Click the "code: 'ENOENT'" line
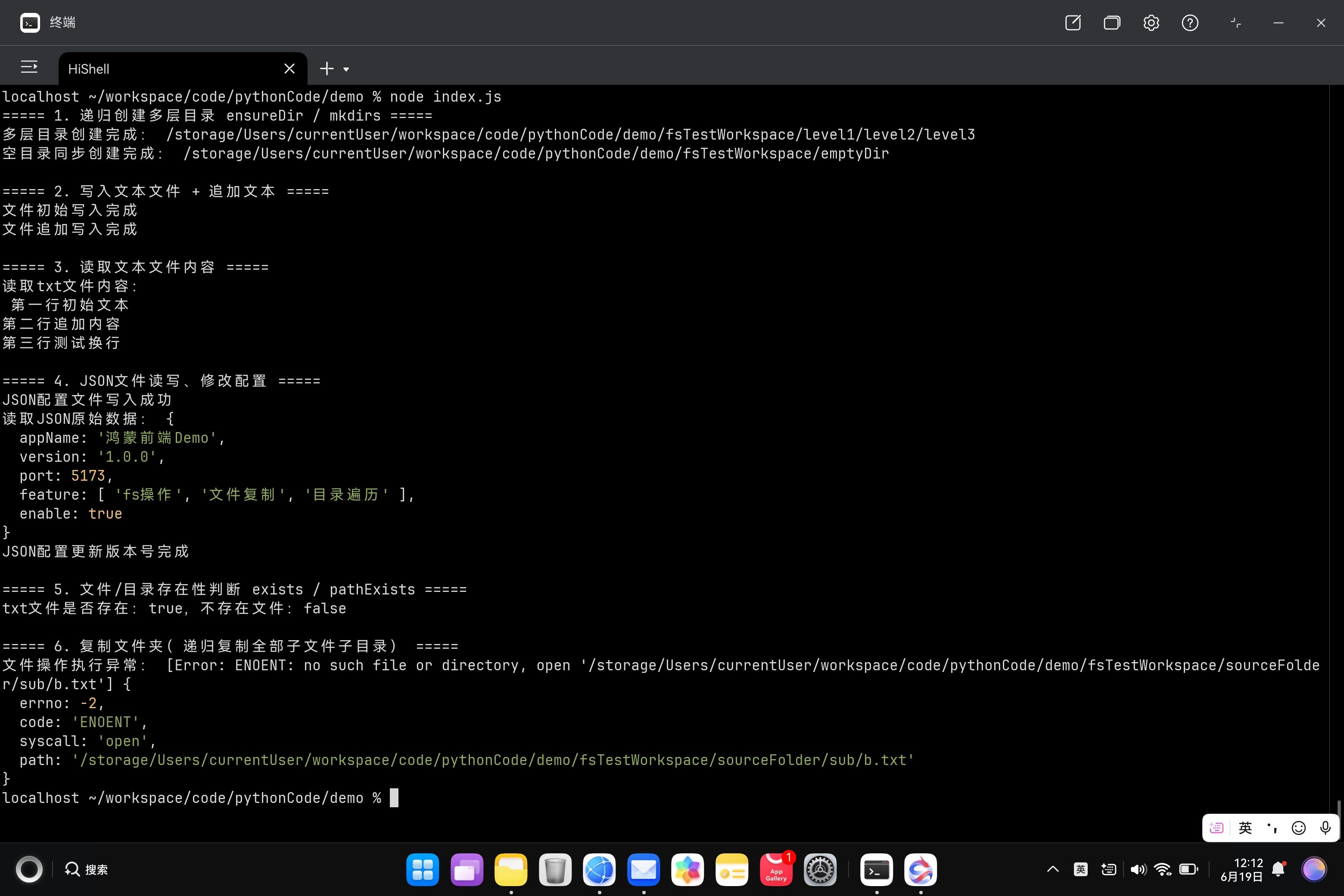Image resolution: width=1344 pixels, height=896 pixels. tap(83, 722)
